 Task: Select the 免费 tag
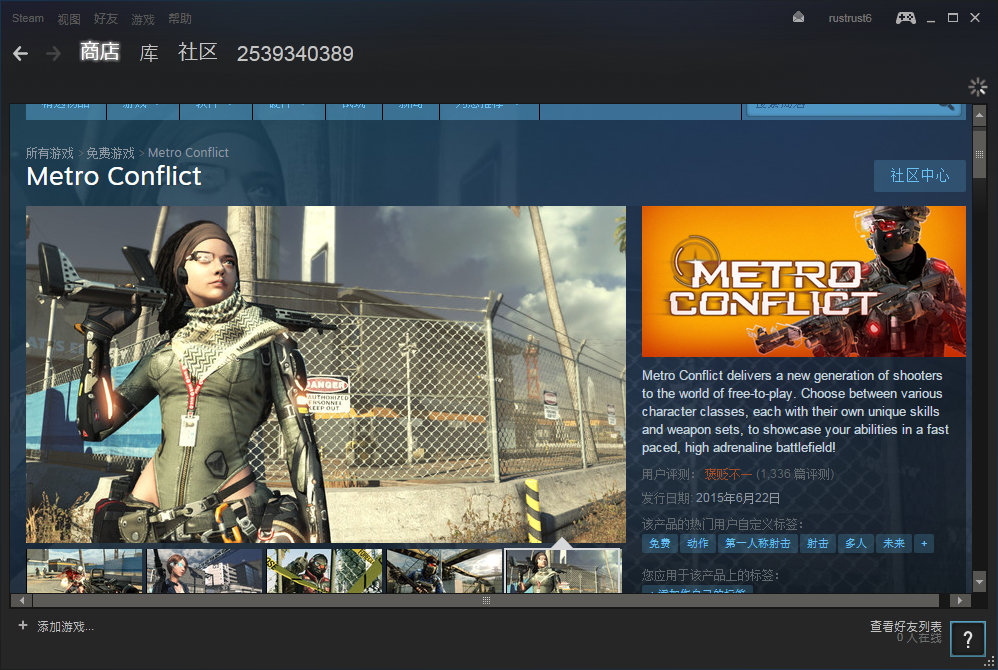click(659, 543)
